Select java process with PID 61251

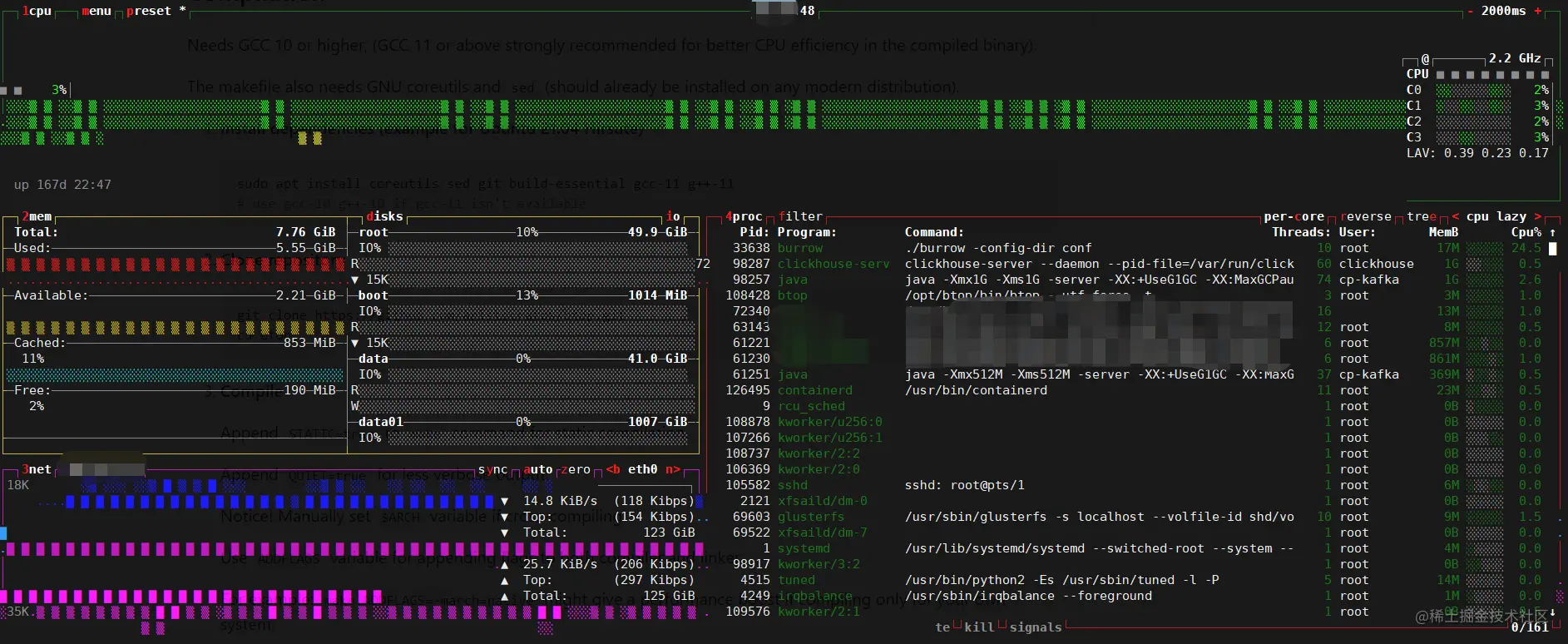click(1134, 374)
